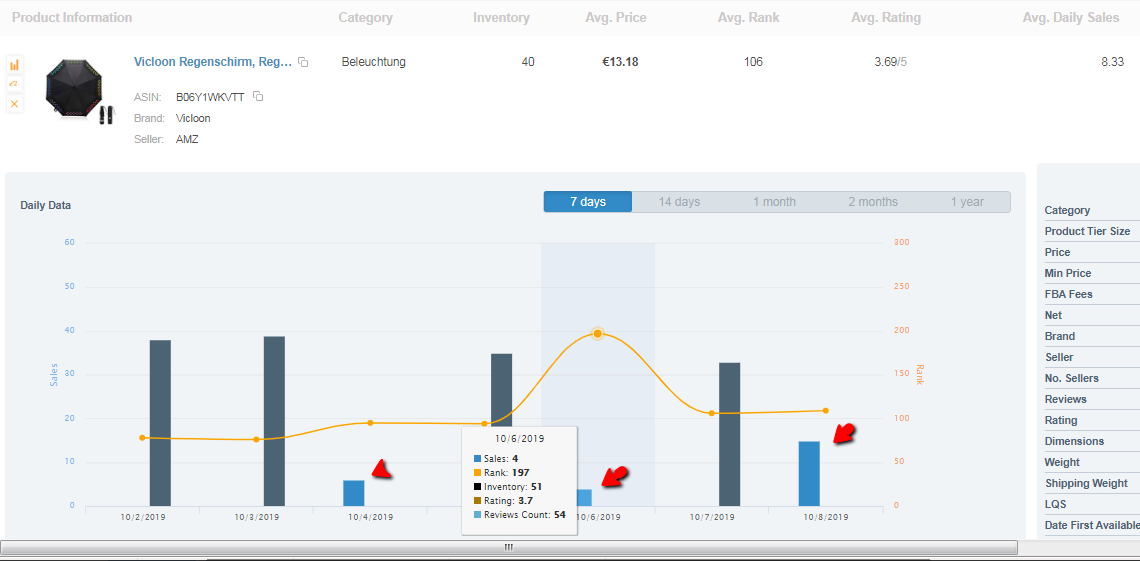The height and width of the screenshot is (561, 1140).
Task: Click the 3.69/5 rating value
Action: coord(891,62)
